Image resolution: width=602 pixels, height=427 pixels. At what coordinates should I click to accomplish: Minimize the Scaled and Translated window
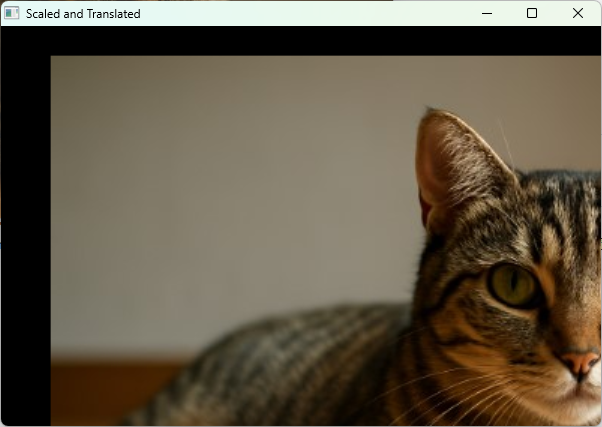coord(487,13)
